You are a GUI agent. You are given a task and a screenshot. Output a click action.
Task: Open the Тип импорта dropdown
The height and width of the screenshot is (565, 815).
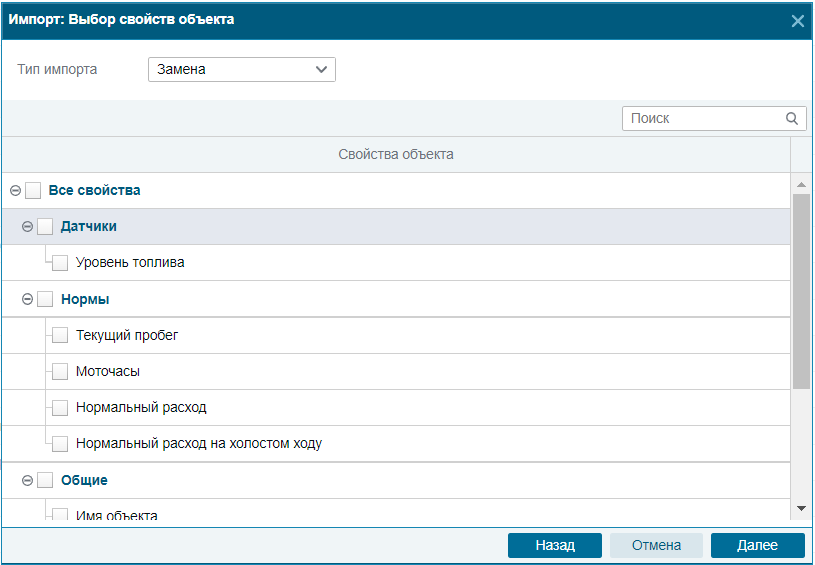[x=242, y=70]
